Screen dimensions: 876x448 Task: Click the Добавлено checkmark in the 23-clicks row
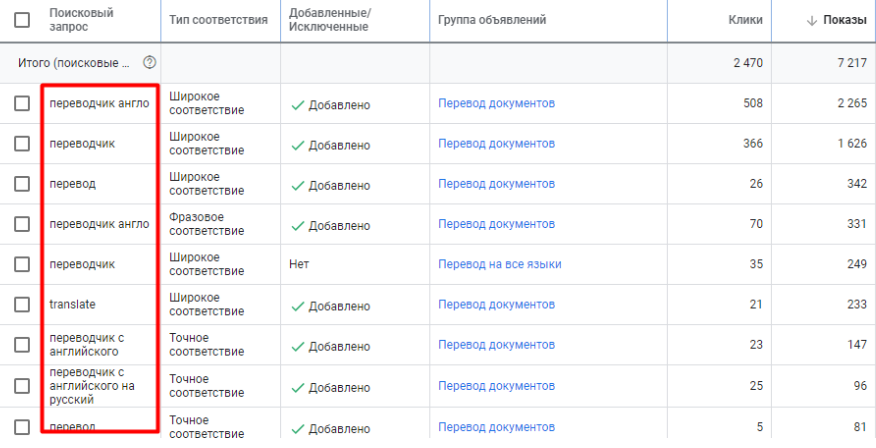tap(297, 346)
